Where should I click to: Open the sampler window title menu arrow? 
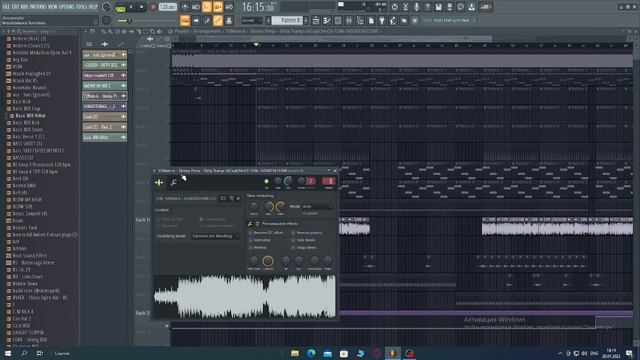pyautogui.click(x=154, y=171)
